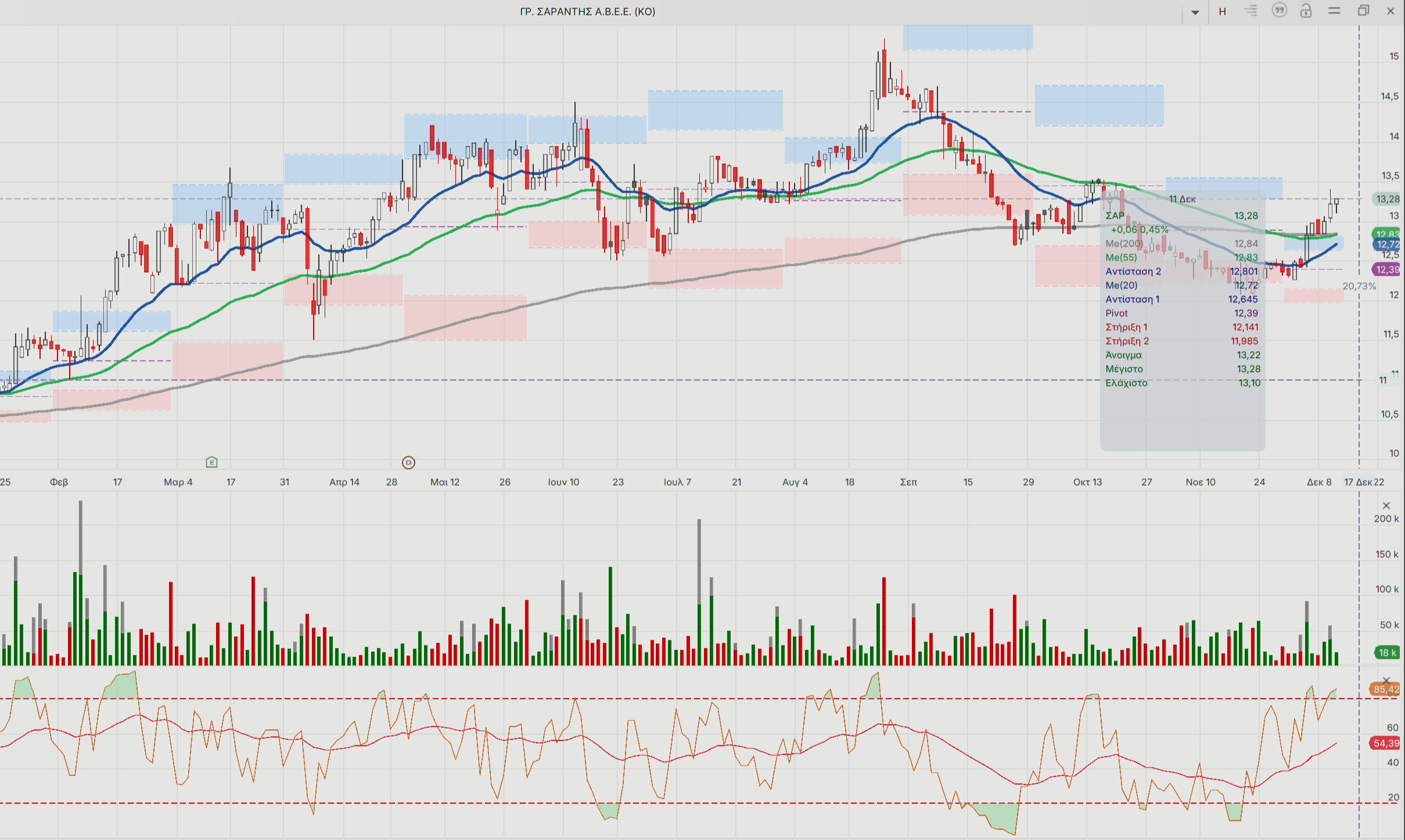Close the stochastic oscillator panel
1405x840 pixels.
coord(1386,680)
